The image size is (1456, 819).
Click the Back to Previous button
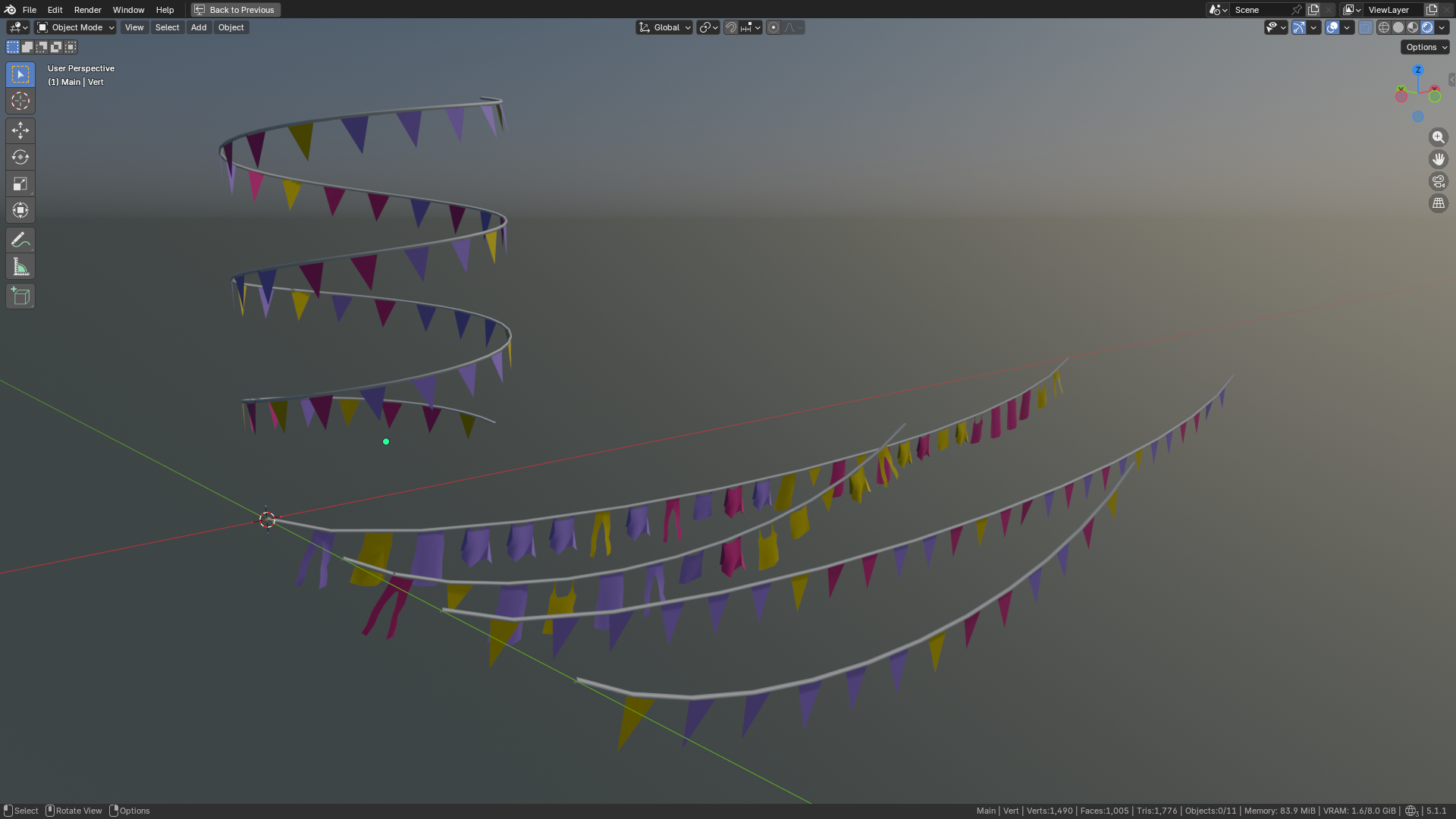236,10
